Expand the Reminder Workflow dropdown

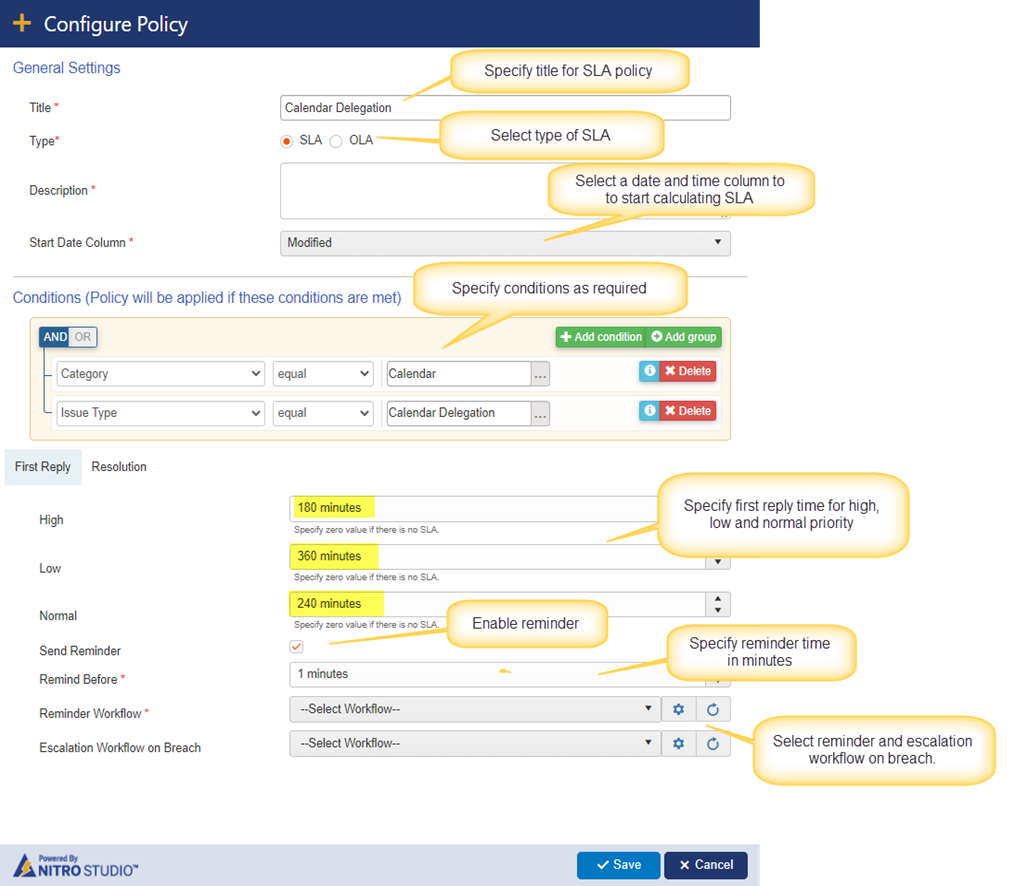[475, 710]
